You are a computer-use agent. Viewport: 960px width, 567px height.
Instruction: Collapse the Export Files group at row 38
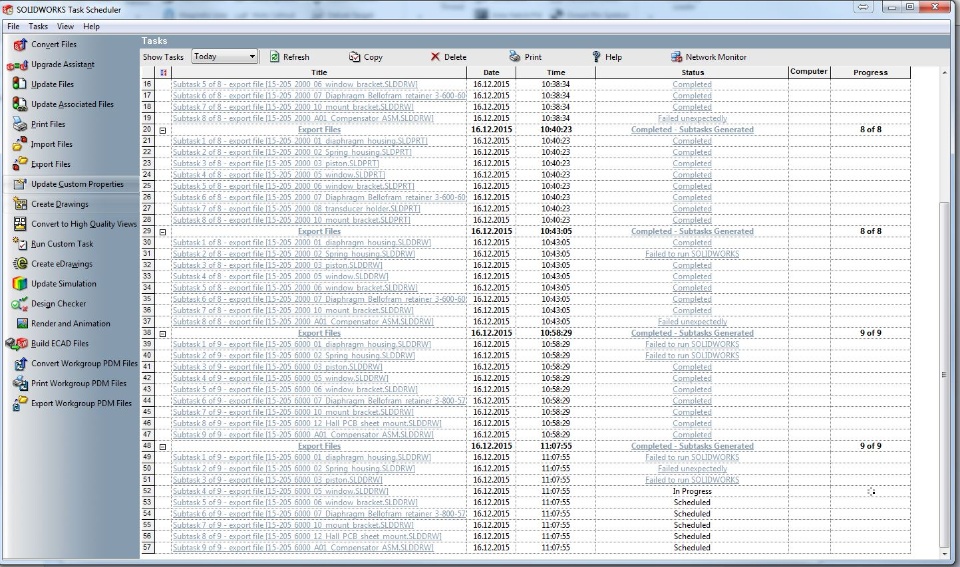(x=163, y=334)
